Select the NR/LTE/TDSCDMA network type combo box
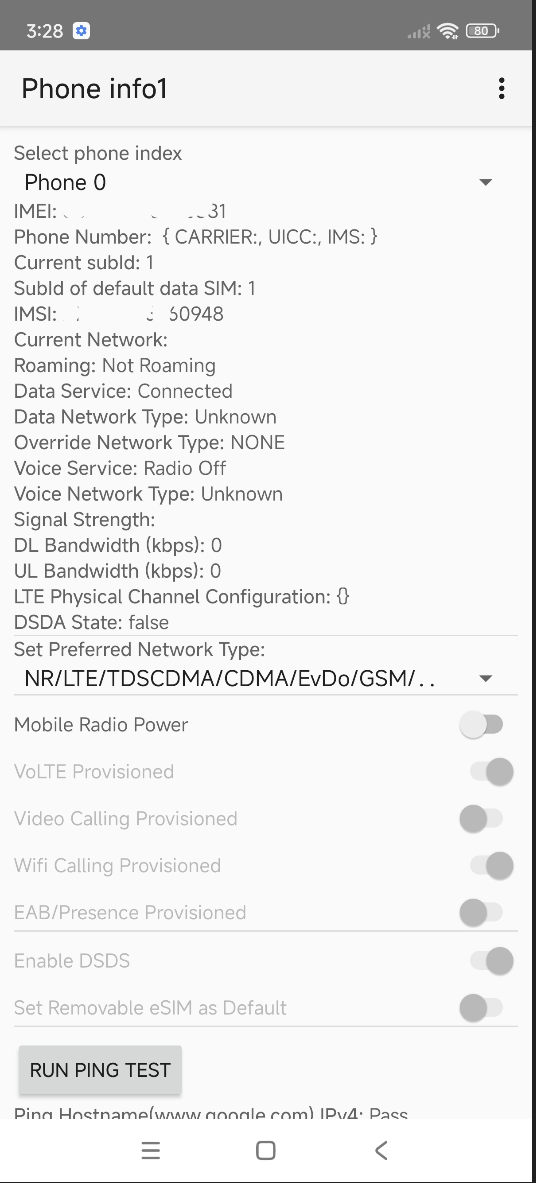Screen dimensions: 536x1183 [266, 679]
